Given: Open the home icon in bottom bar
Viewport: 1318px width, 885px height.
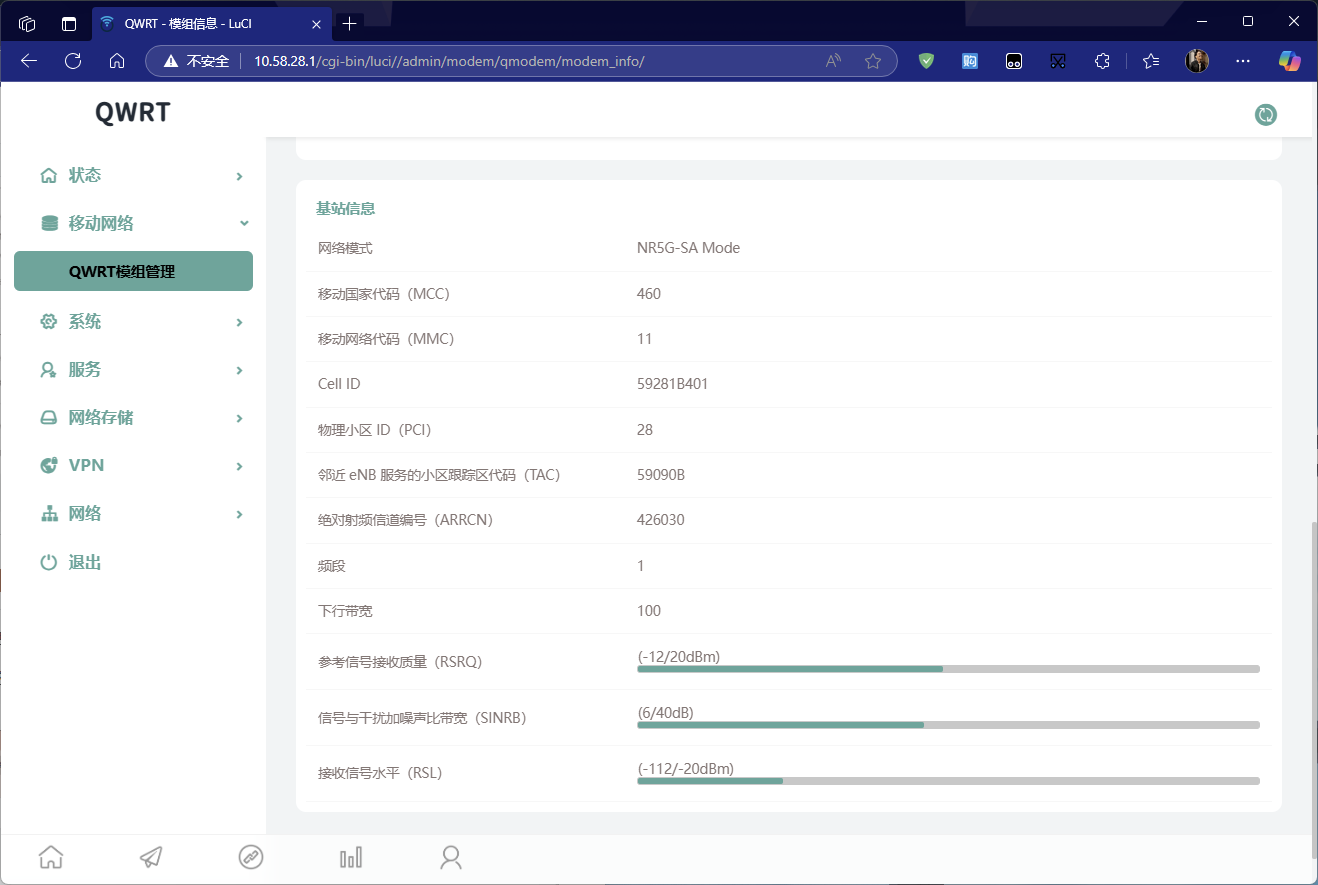Looking at the screenshot, I should click(x=51, y=857).
